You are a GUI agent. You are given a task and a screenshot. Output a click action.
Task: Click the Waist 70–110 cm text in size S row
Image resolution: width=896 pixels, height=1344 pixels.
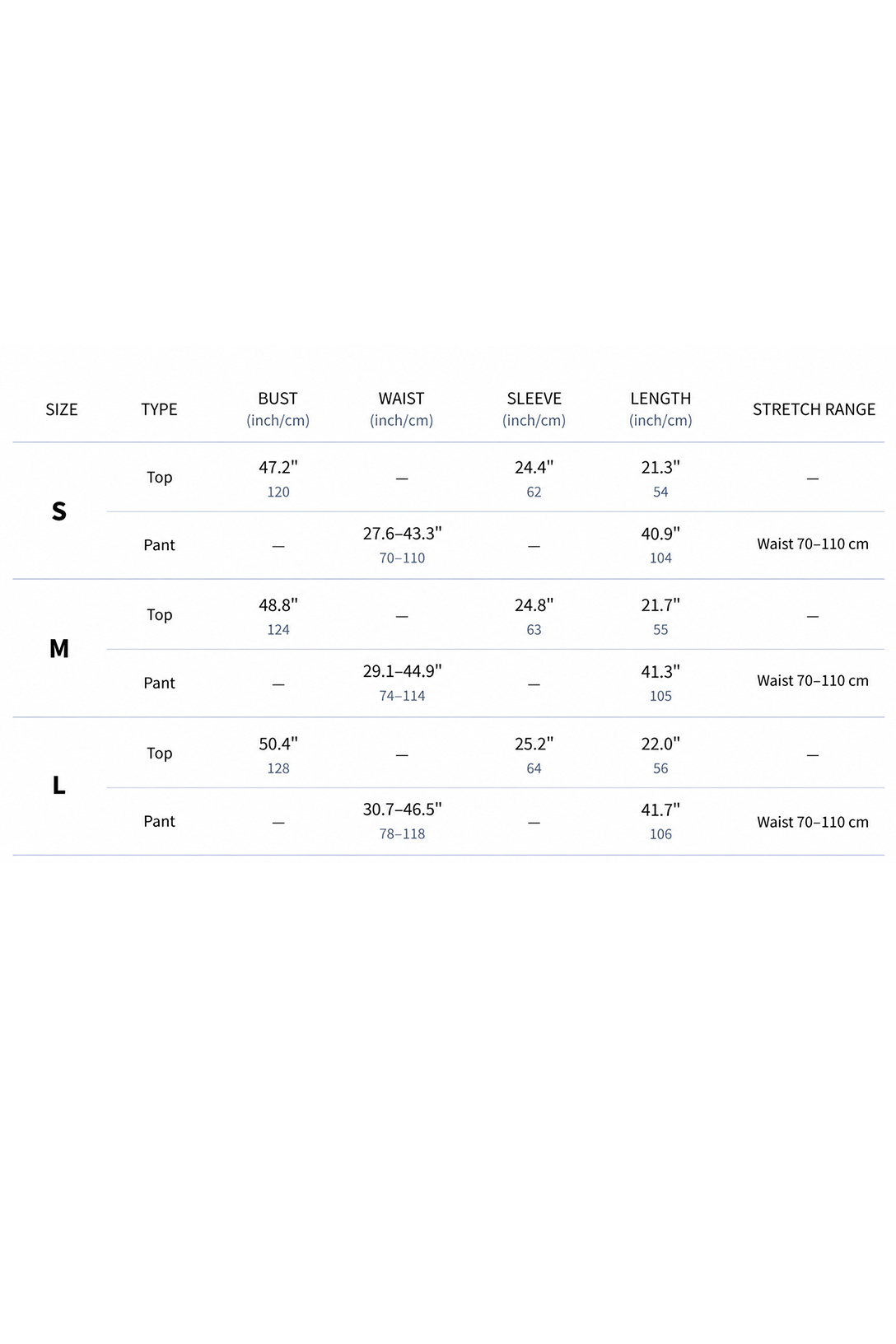pyautogui.click(x=813, y=544)
